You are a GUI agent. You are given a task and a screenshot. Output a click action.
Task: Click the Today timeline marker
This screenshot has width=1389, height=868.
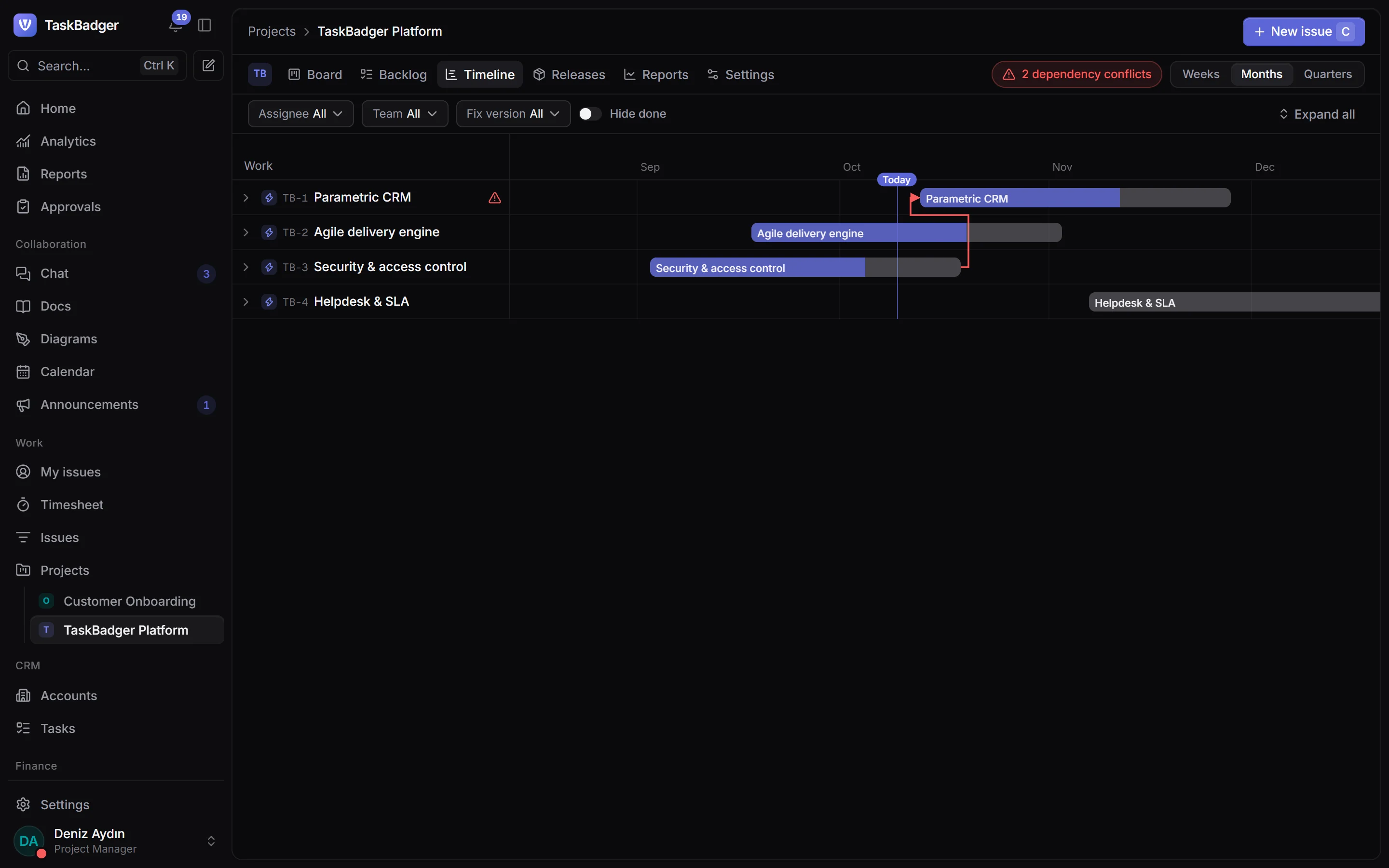[x=897, y=180]
